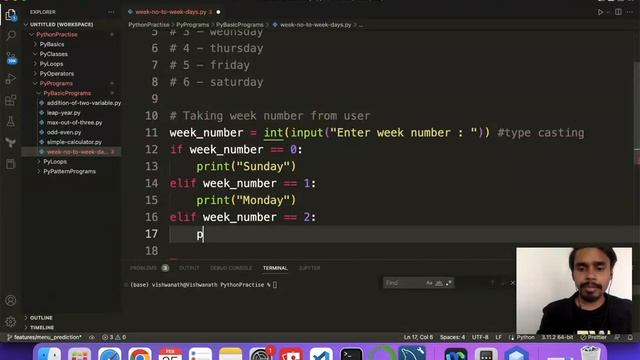The image size is (640, 360).
Task: Open Chrome from the dock
Action: coord(140,353)
